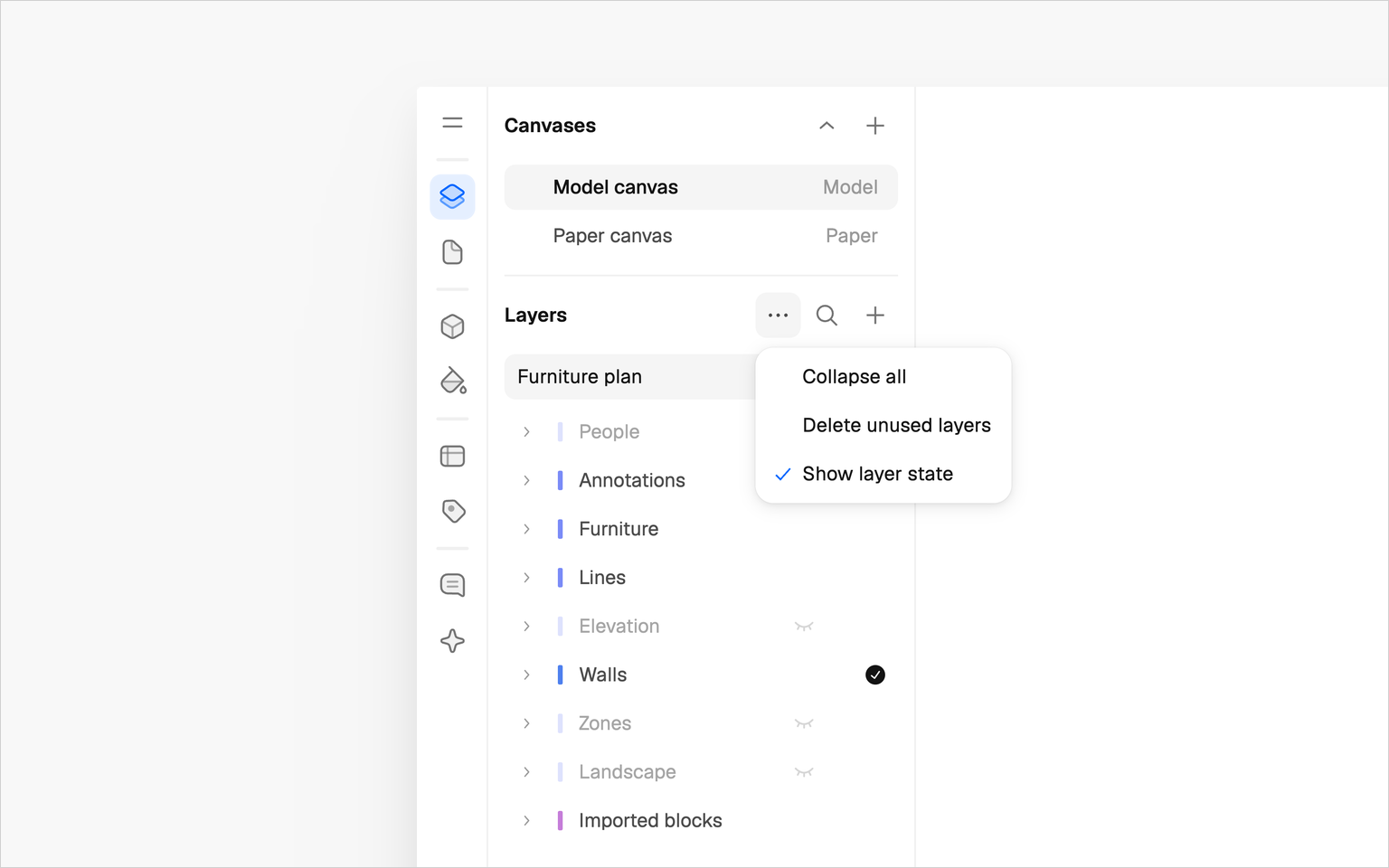Expand the Landscape layer
1389x868 pixels.
click(x=526, y=772)
